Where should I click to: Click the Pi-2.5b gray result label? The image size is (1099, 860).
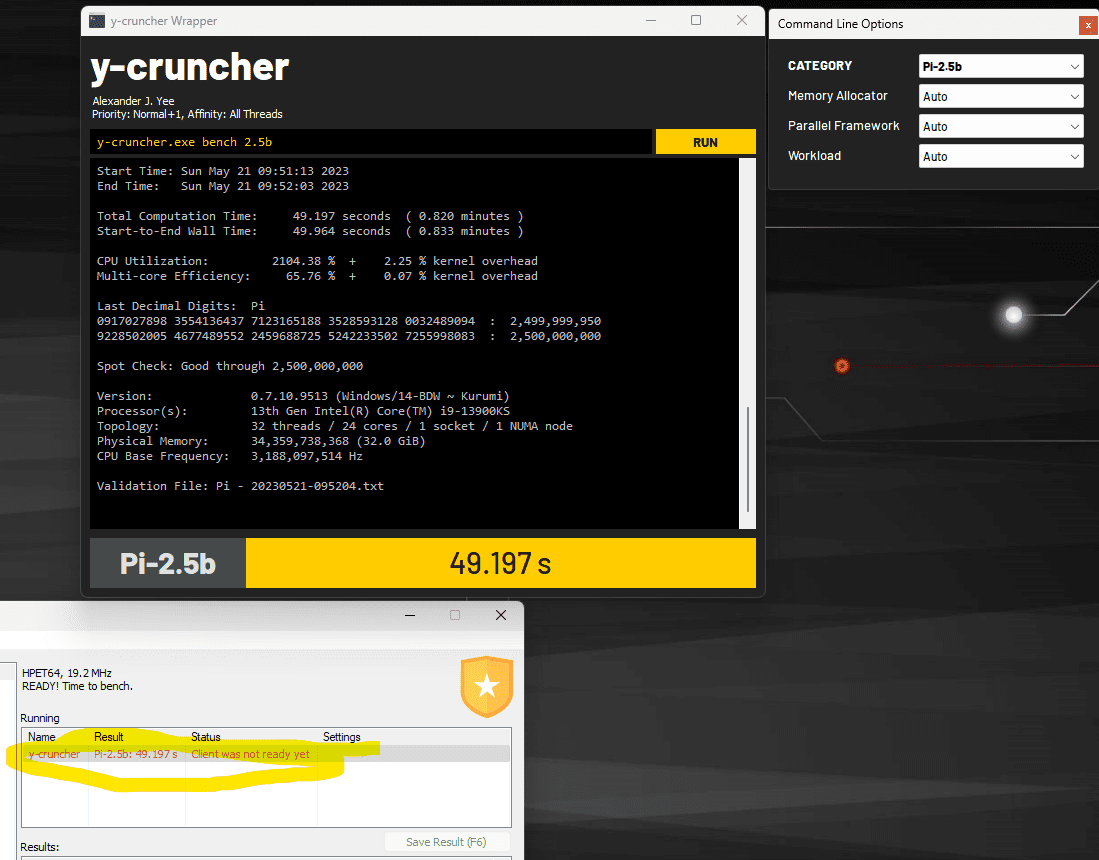pyautogui.click(x=168, y=563)
